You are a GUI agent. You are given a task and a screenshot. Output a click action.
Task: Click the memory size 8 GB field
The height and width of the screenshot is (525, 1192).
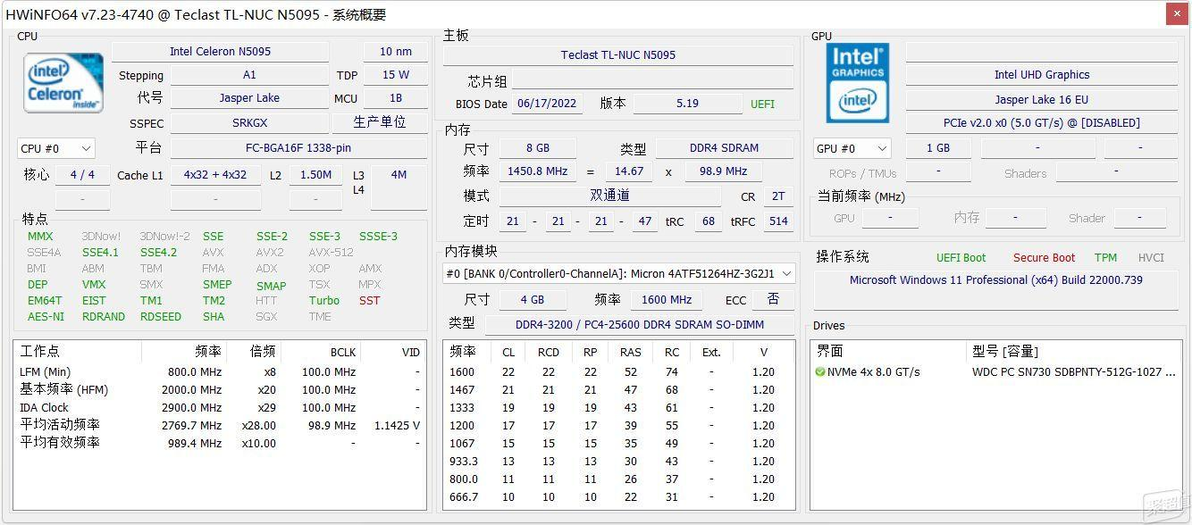pyautogui.click(x=537, y=148)
